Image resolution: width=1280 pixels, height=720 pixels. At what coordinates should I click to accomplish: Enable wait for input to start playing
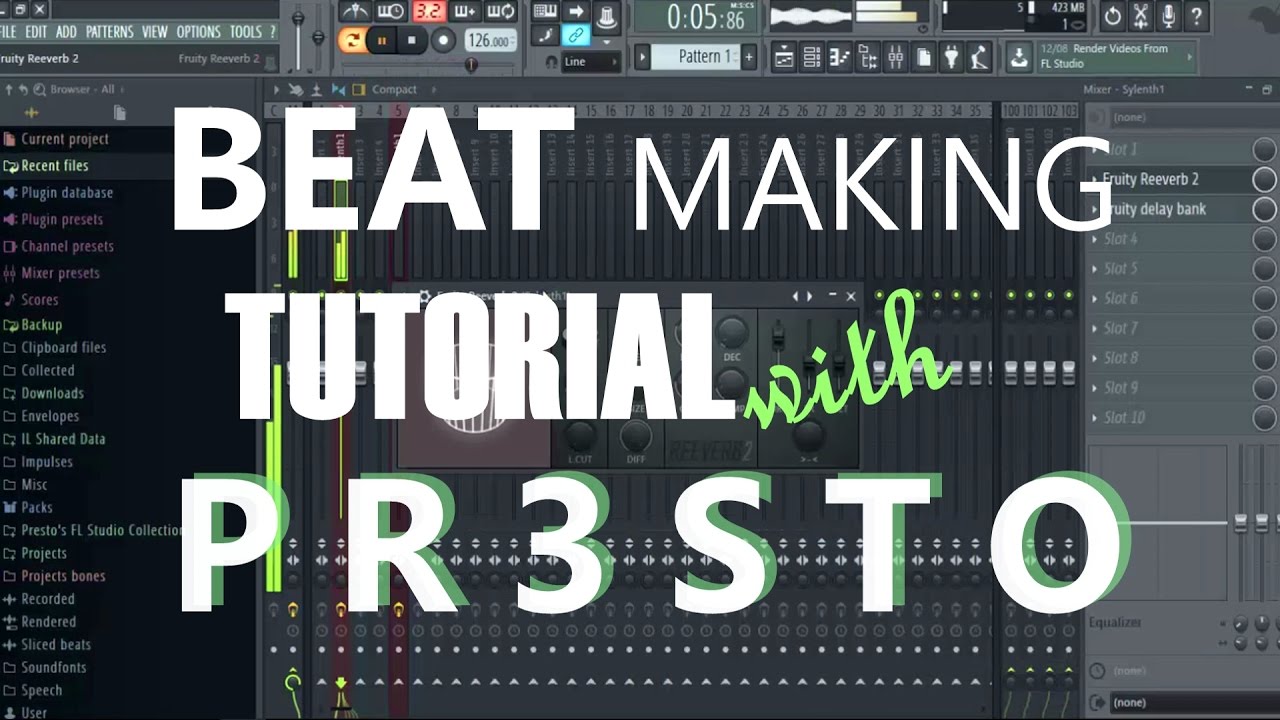[x=391, y=12]
